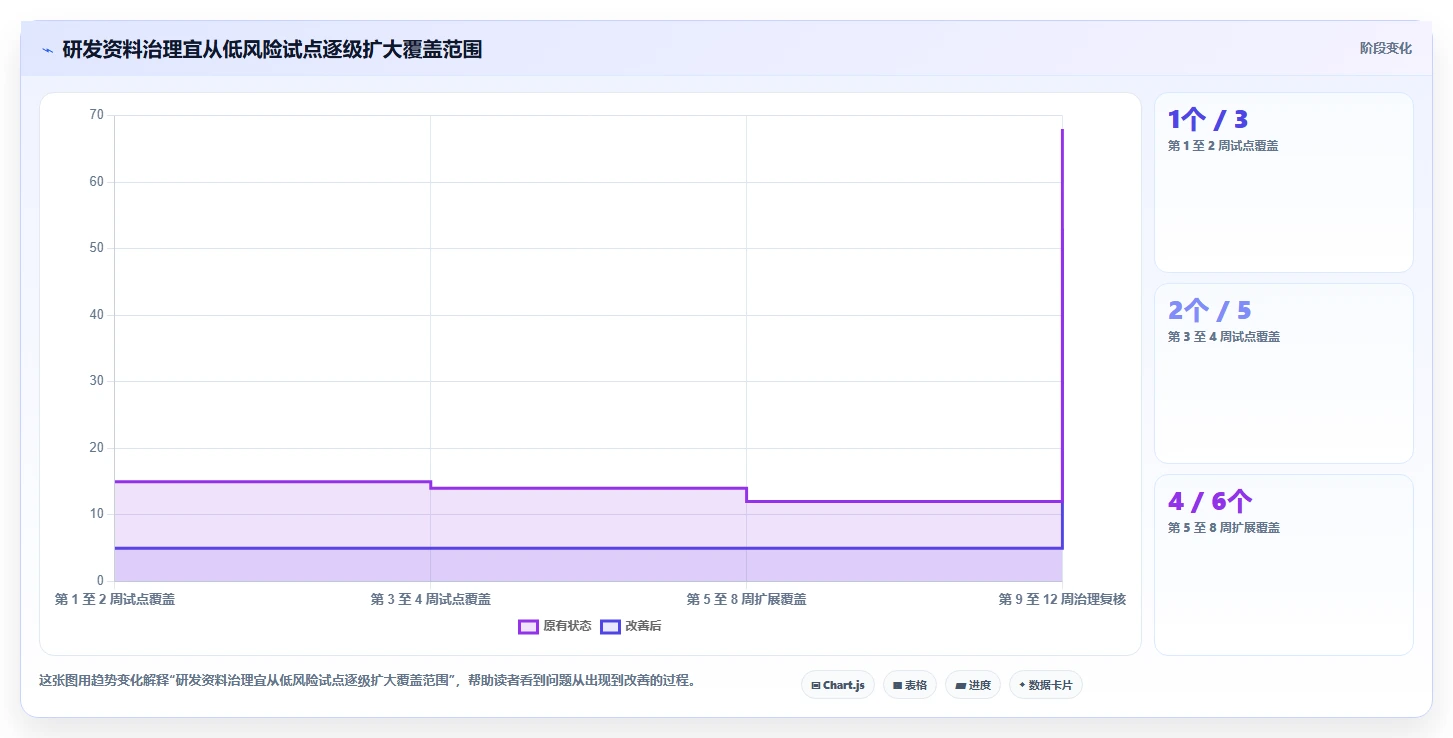Click the 表格 pill button
Viewport: 1453px width, 738px height.
(909, 685)
